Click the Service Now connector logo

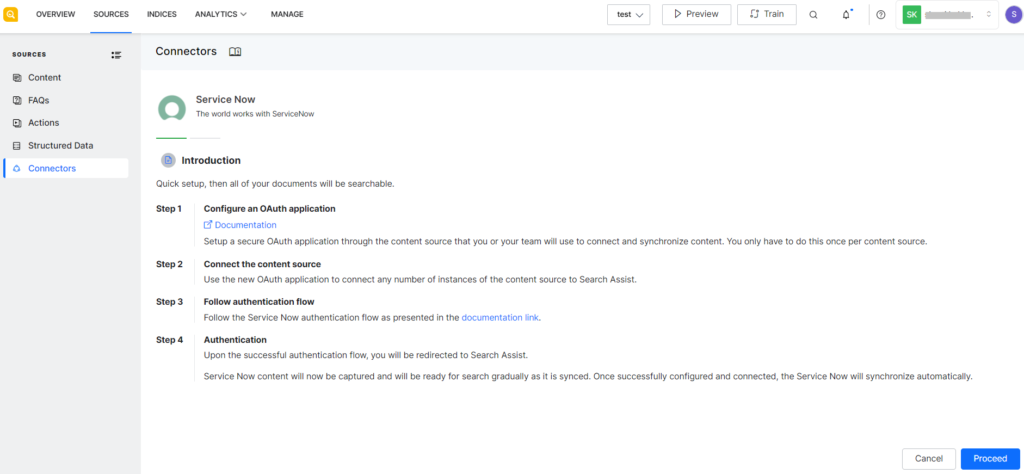pyautogui.click(x=172, y=108)
